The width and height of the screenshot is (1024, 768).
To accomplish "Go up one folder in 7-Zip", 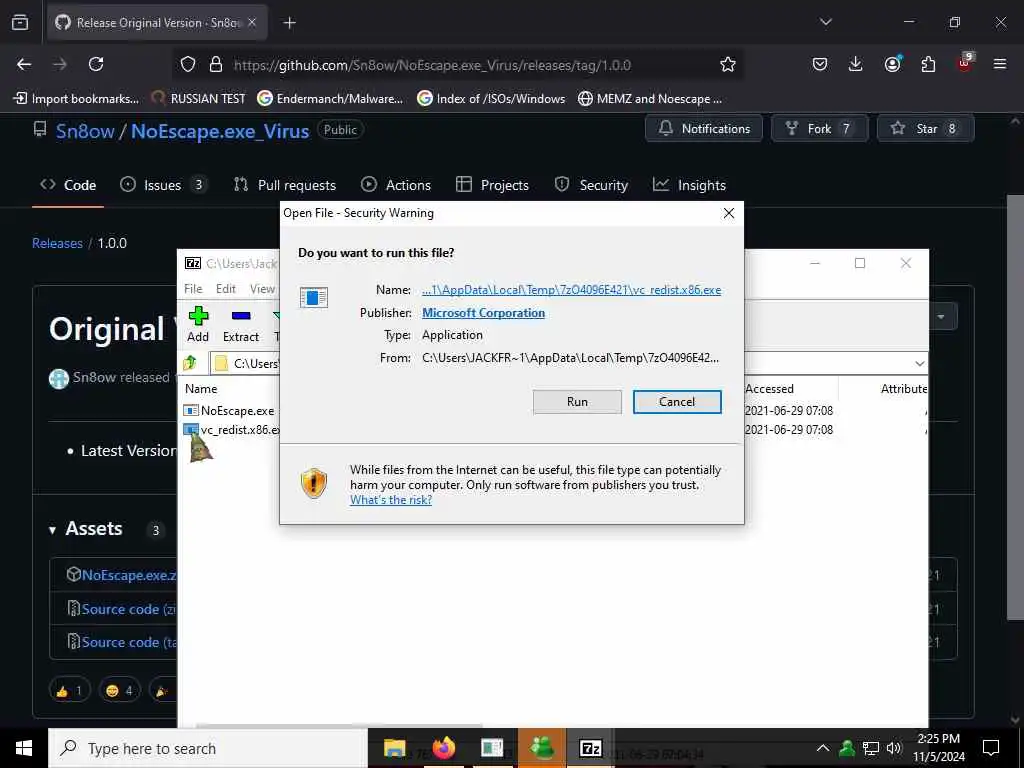I will coord(190,362).
